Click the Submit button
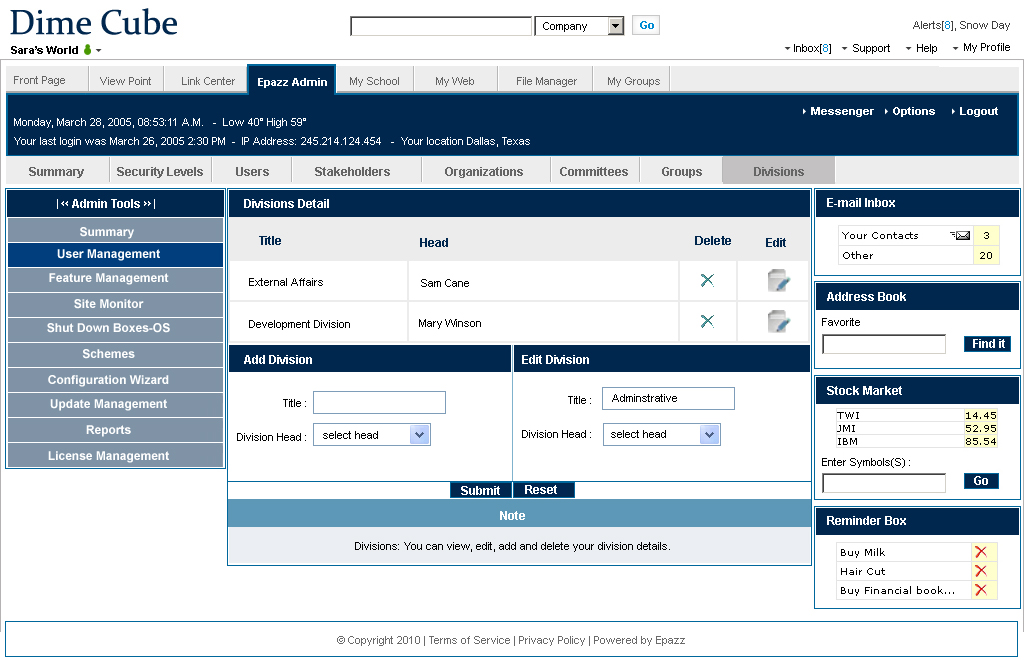 [480, 490]
